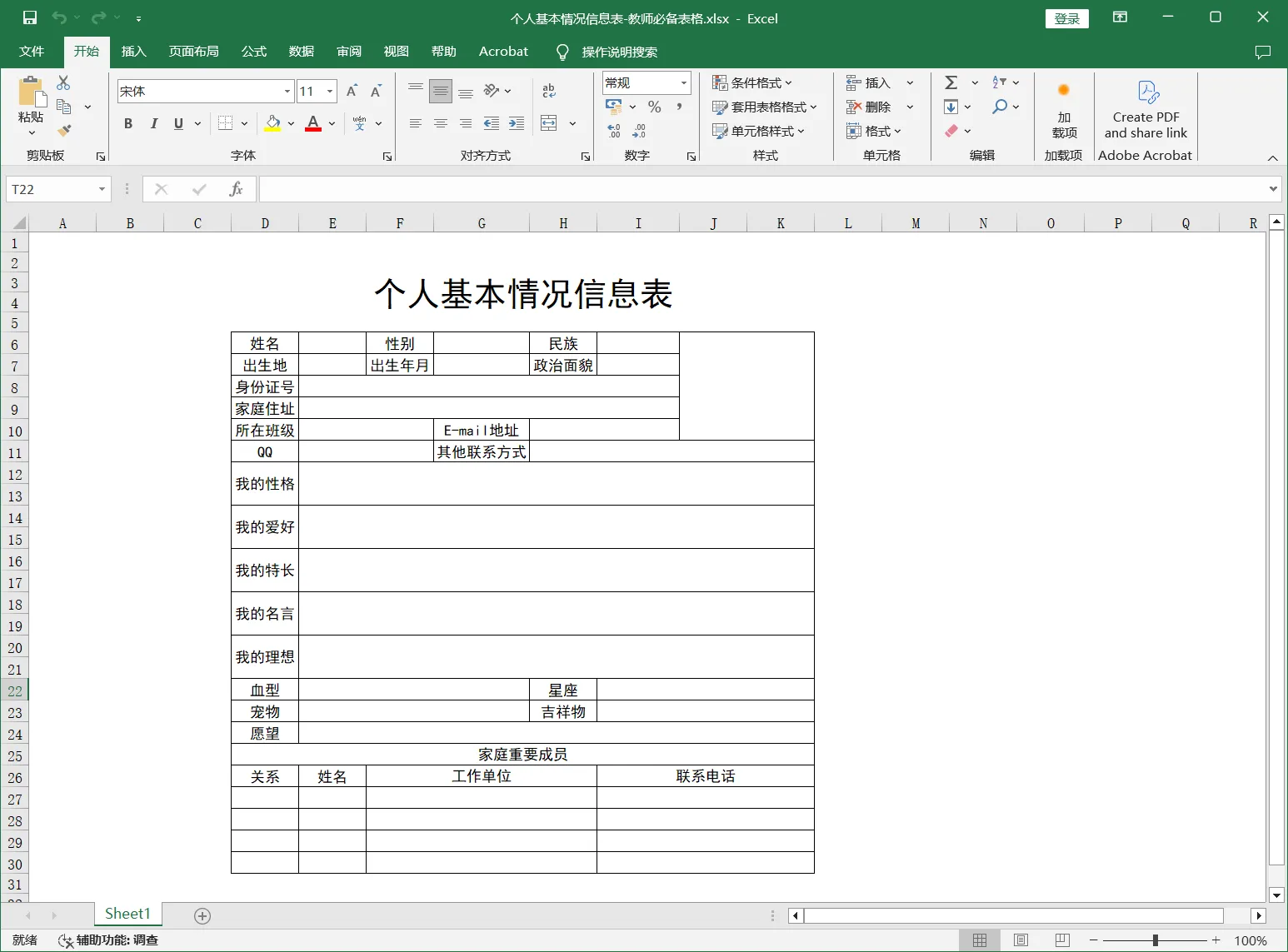
Task: Click the Paste clipboard icon
Action: click(x=31, y=91)
